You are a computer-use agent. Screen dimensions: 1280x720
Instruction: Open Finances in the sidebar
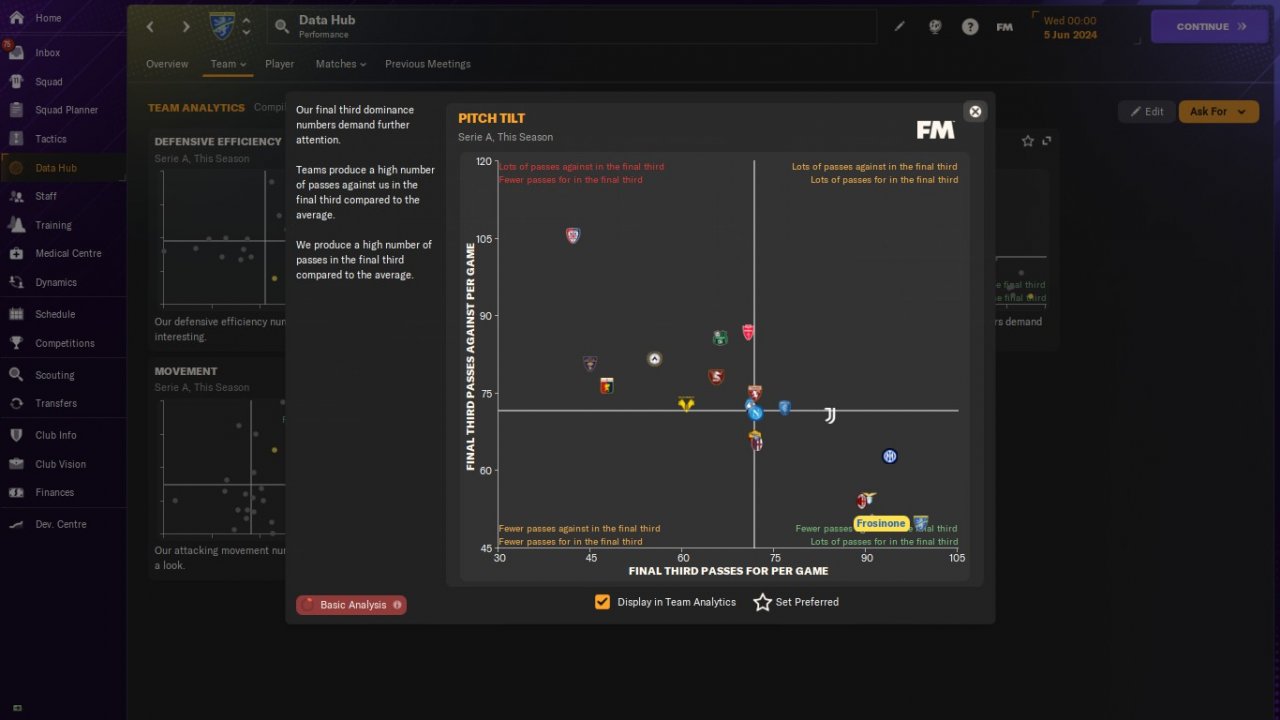(63, 492)
